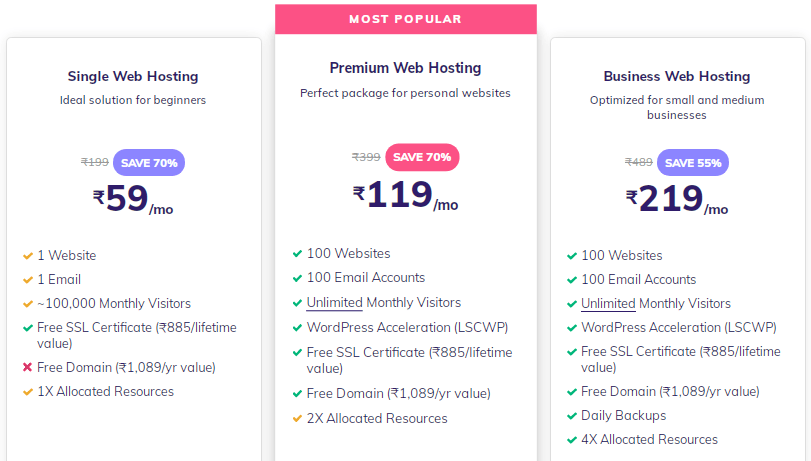Click yellow check beside 1X Allocated Resources
Viewport: 811px width, 461px height.
coord(28,392)
